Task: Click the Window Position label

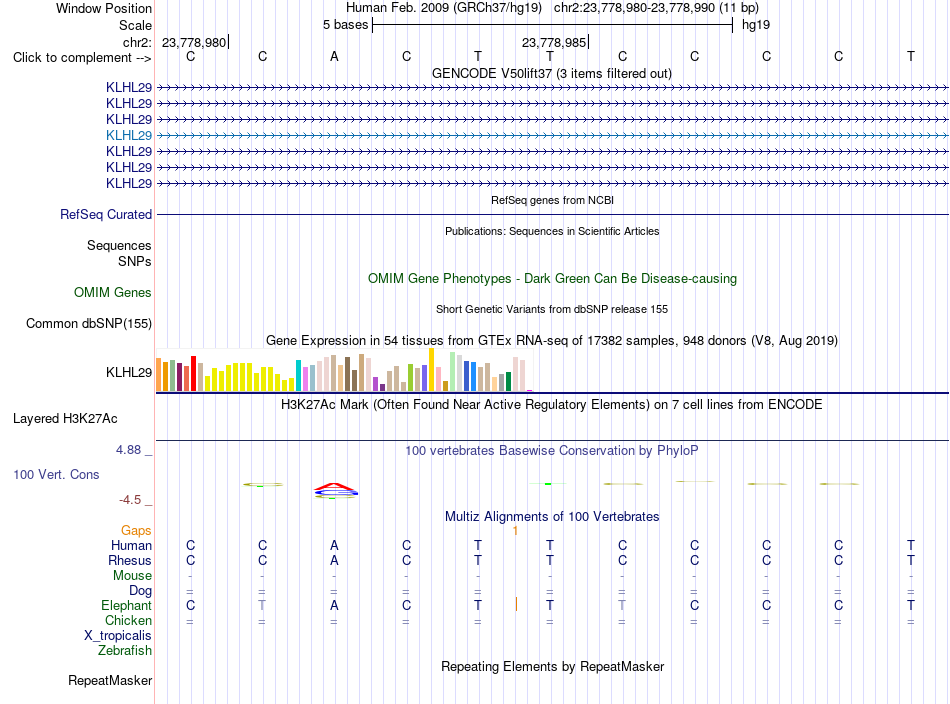Action: pyautogui.click(x=104, y=8)
